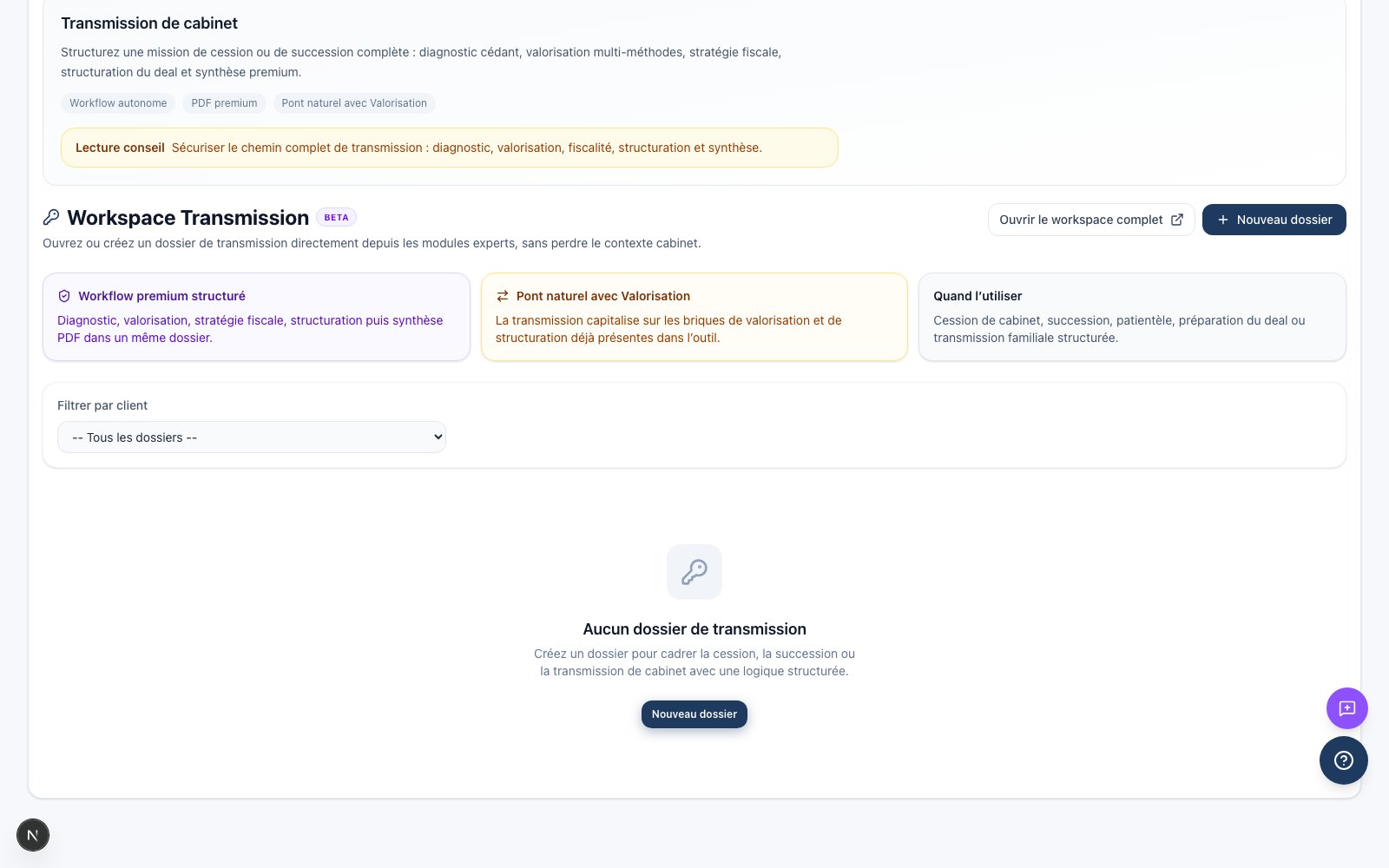The image size is (1389, 868).
Task: Open the help question mark button
Action: click(1344, 760)
